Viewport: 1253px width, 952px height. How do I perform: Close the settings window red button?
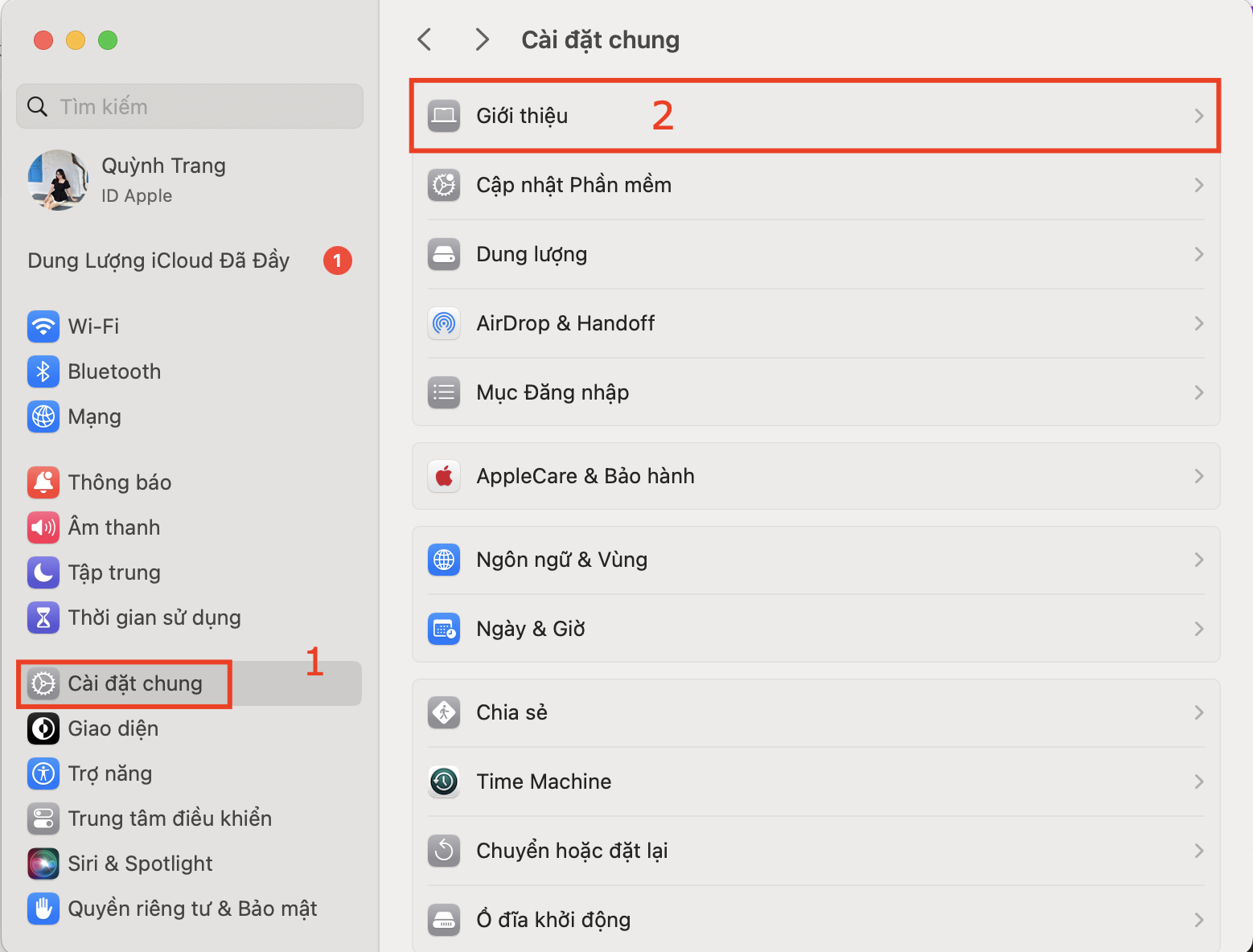coord(43,40)
